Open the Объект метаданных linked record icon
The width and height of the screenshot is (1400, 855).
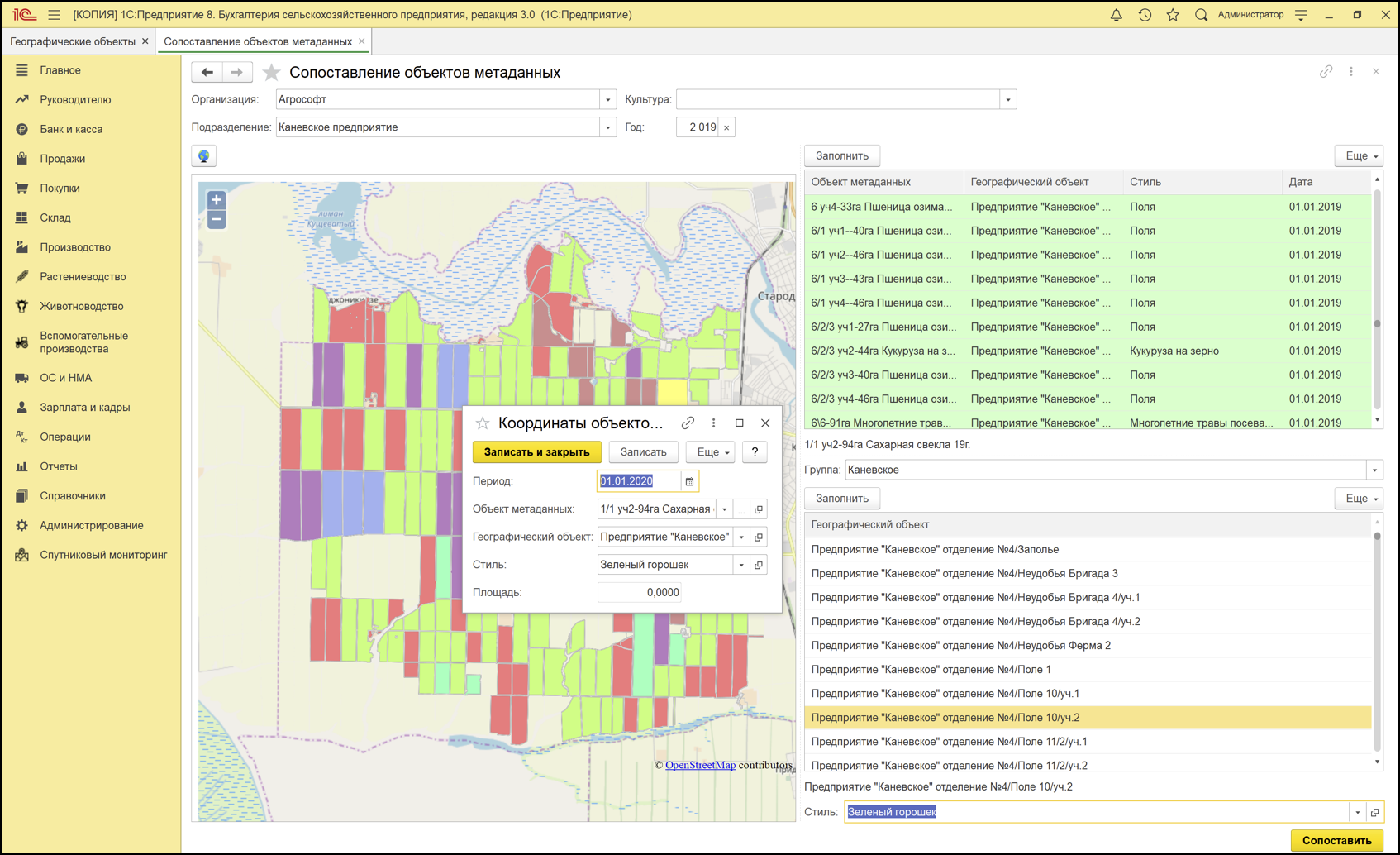(759, 509)
